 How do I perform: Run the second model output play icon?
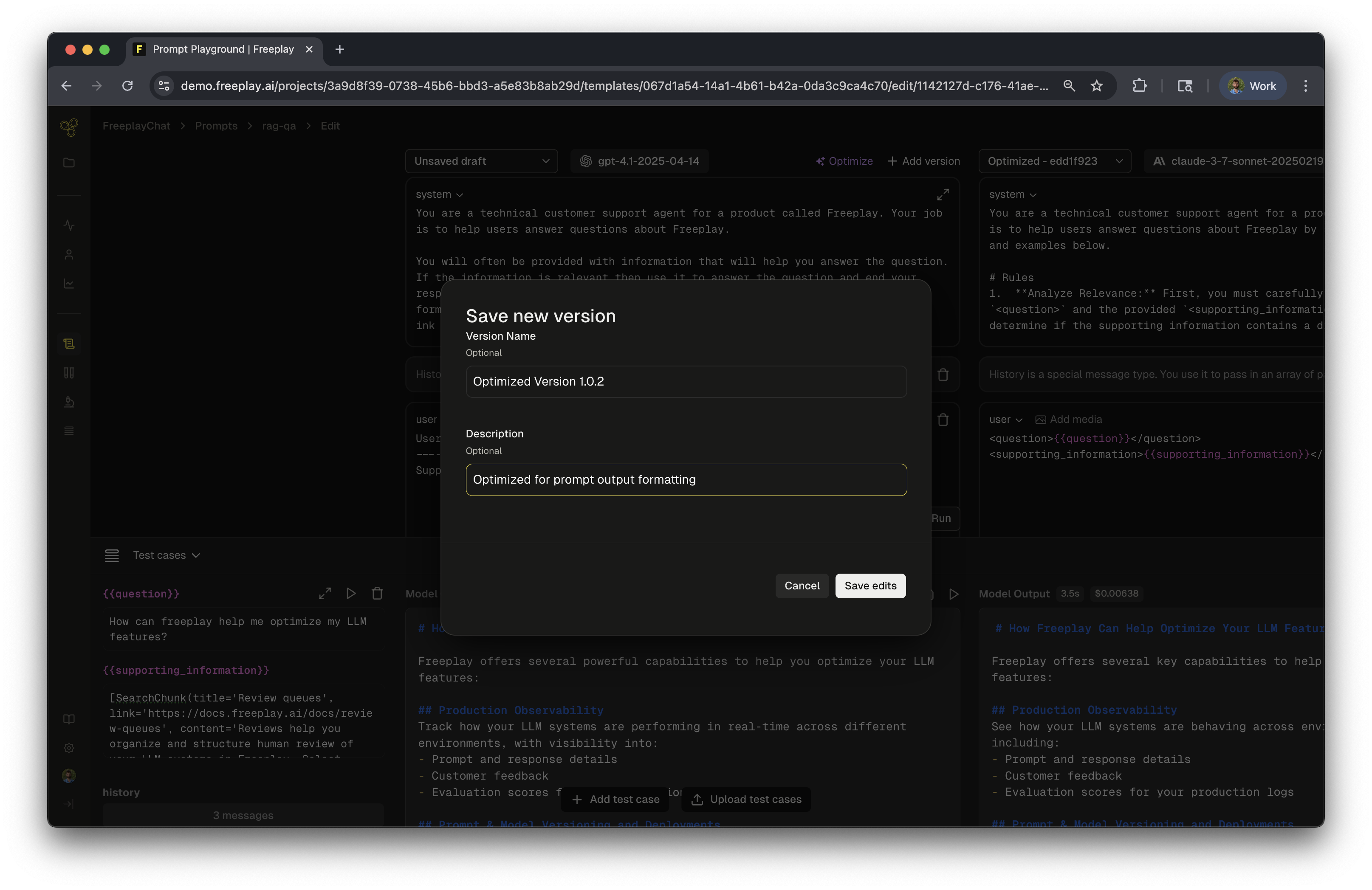(954, 594)
